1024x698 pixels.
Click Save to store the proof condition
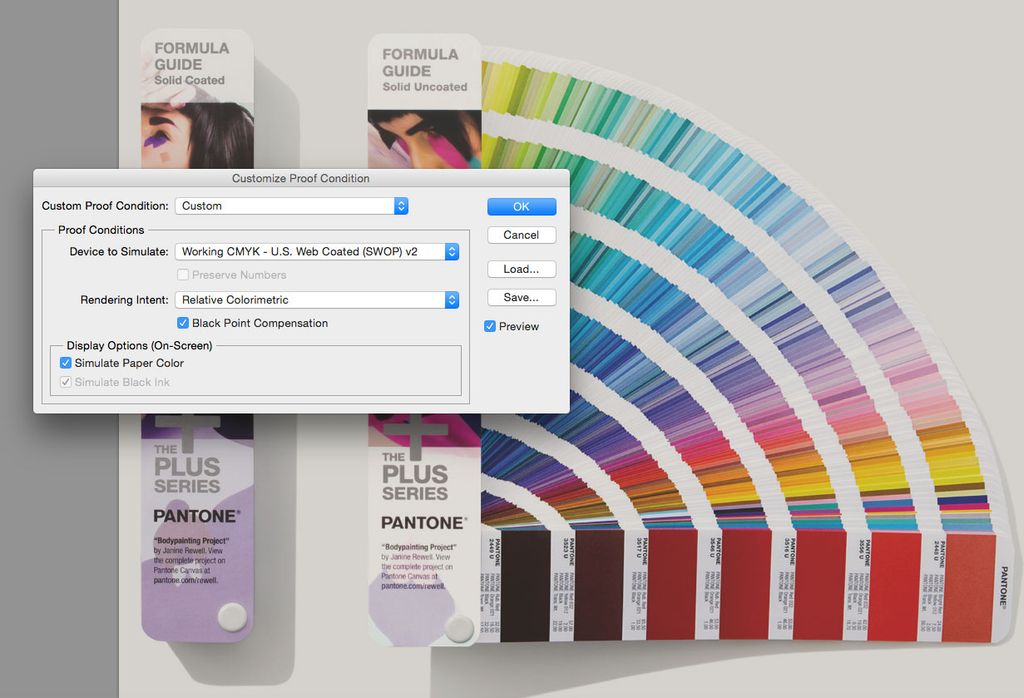pyautogui.click(x=521, y=297)
